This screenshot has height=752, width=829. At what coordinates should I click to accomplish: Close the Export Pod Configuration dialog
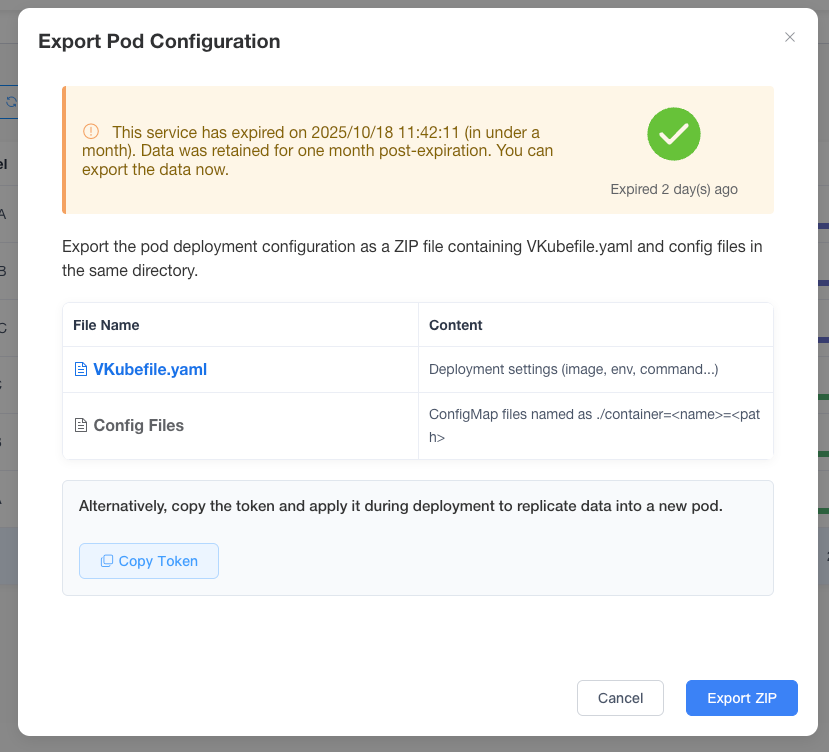click(790, 37)
